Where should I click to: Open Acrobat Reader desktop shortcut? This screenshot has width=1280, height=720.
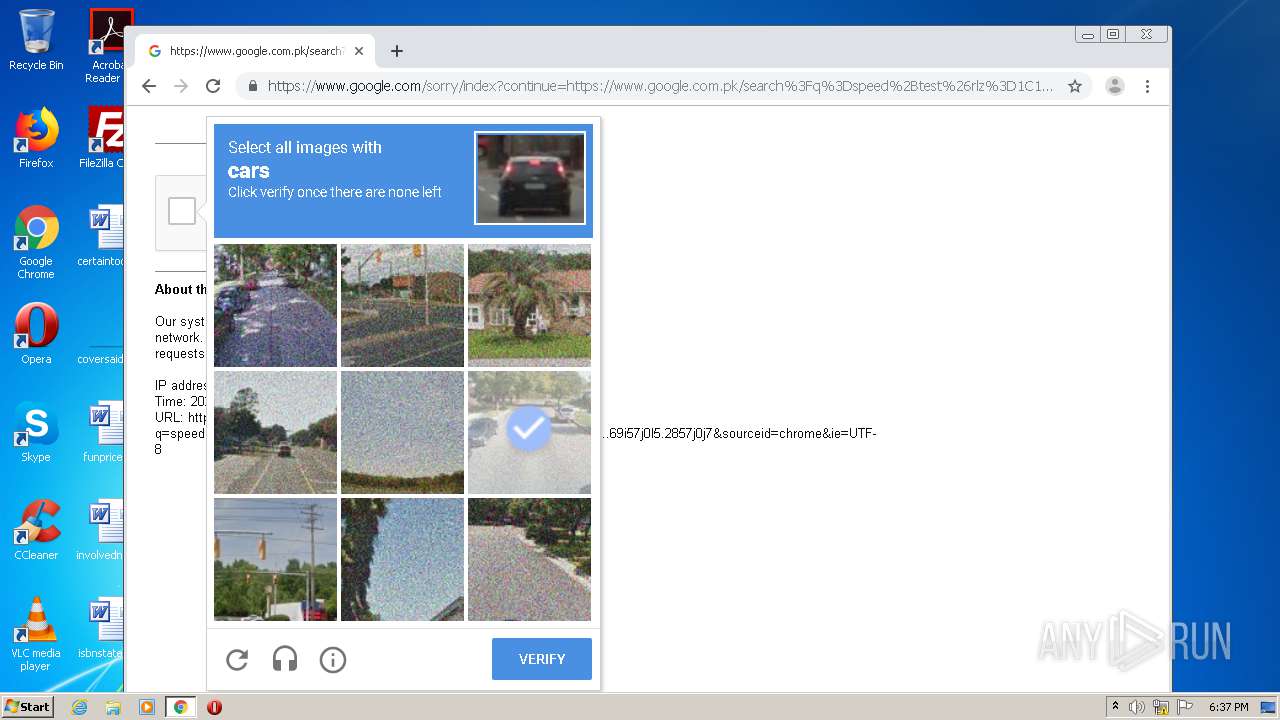pos(107,45)
